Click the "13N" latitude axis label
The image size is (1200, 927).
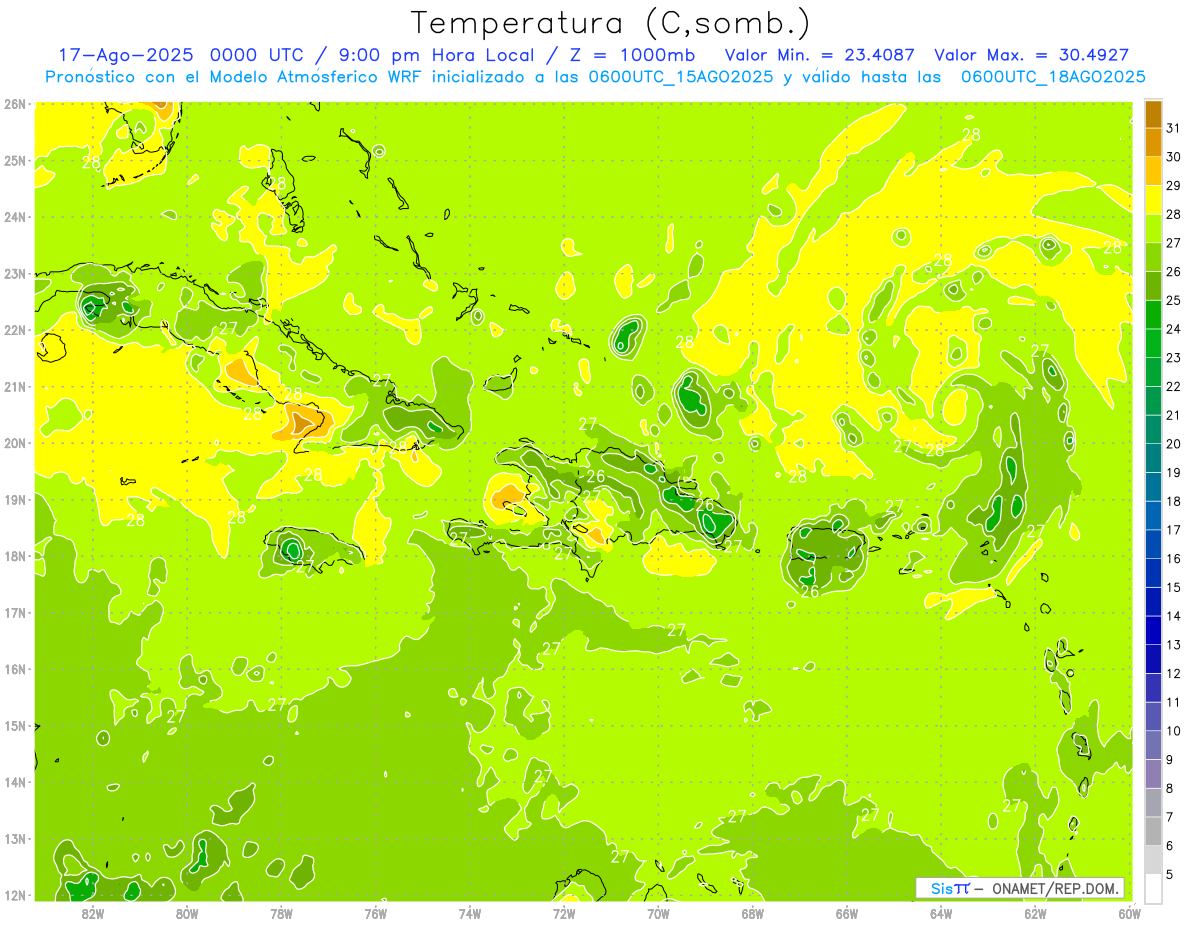coord(14,839)
